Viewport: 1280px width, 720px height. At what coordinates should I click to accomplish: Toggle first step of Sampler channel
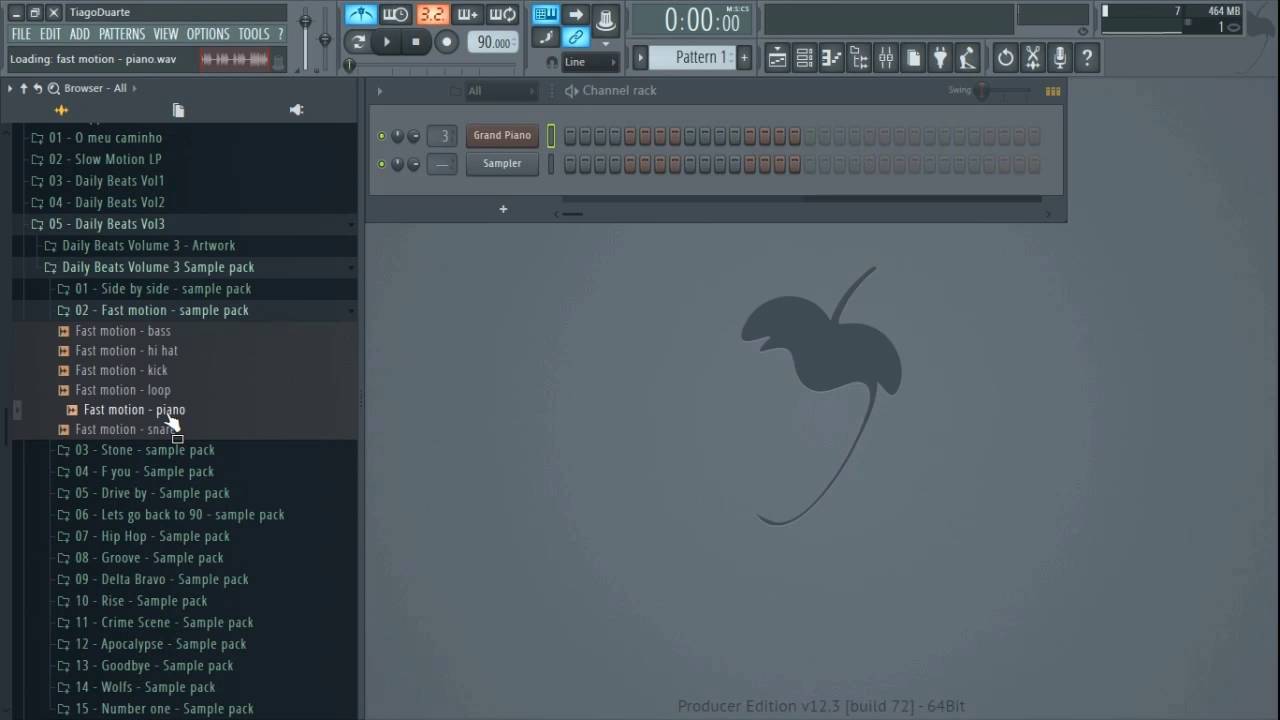pos(570,164)
